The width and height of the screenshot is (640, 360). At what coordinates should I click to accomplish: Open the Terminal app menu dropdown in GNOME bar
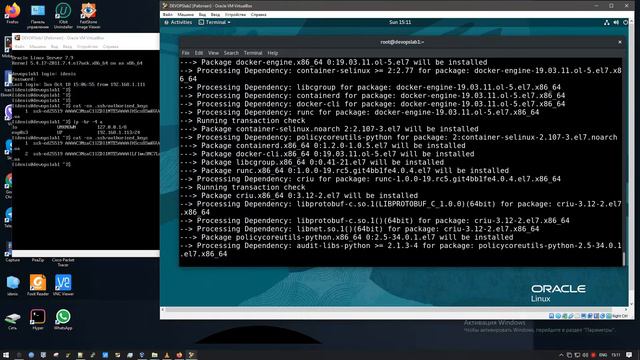click(x=215, y=22)
